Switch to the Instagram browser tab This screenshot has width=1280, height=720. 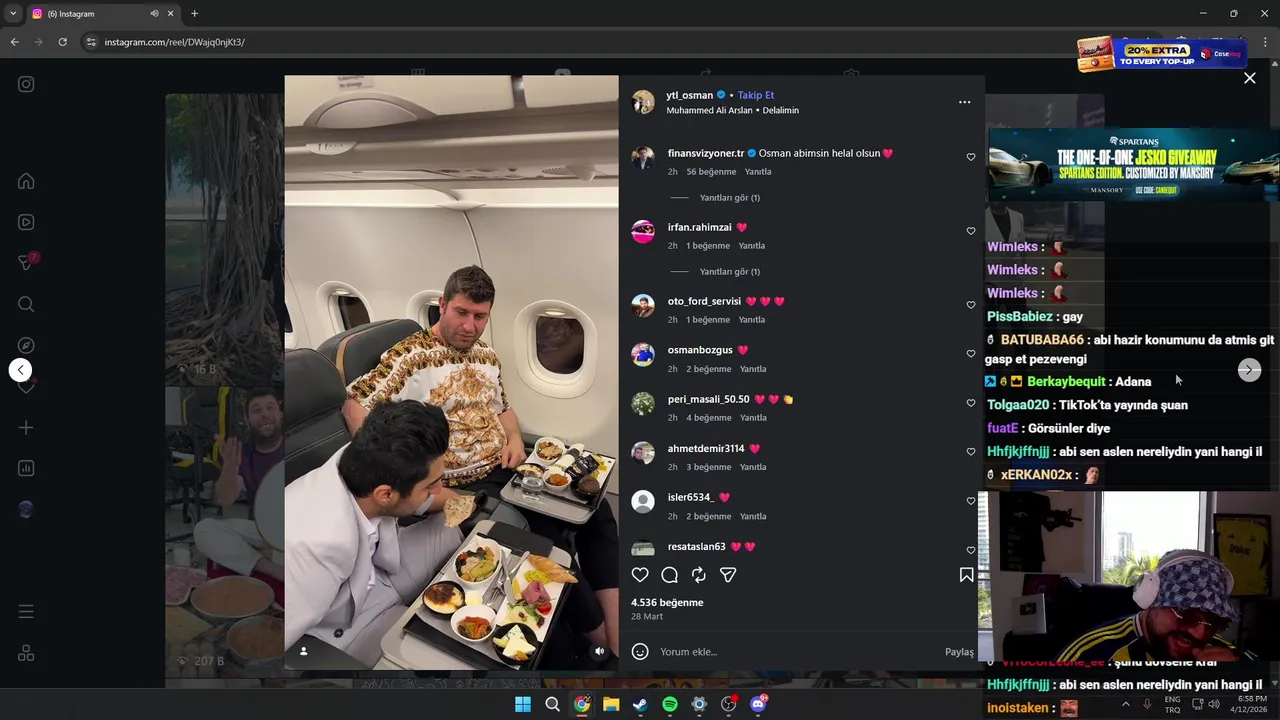(x=92, y=14)
